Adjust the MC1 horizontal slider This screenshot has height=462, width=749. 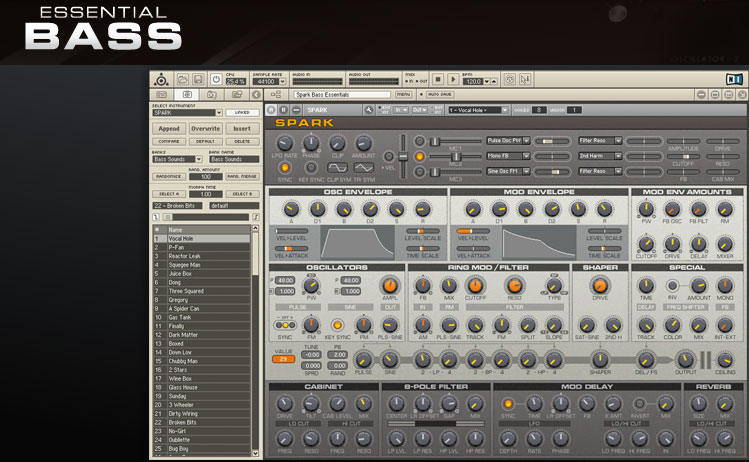(x=456, y=141)
